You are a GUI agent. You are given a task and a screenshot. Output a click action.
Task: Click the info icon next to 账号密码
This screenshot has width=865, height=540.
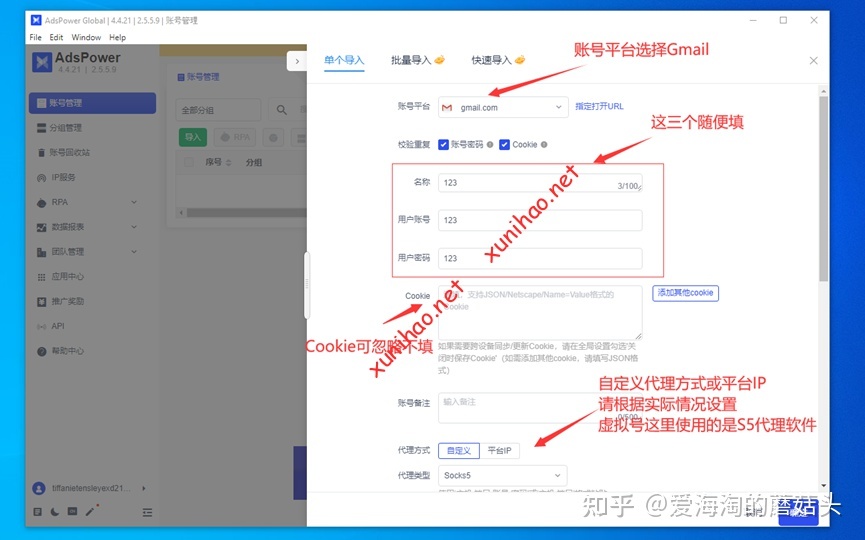point(490,145)
